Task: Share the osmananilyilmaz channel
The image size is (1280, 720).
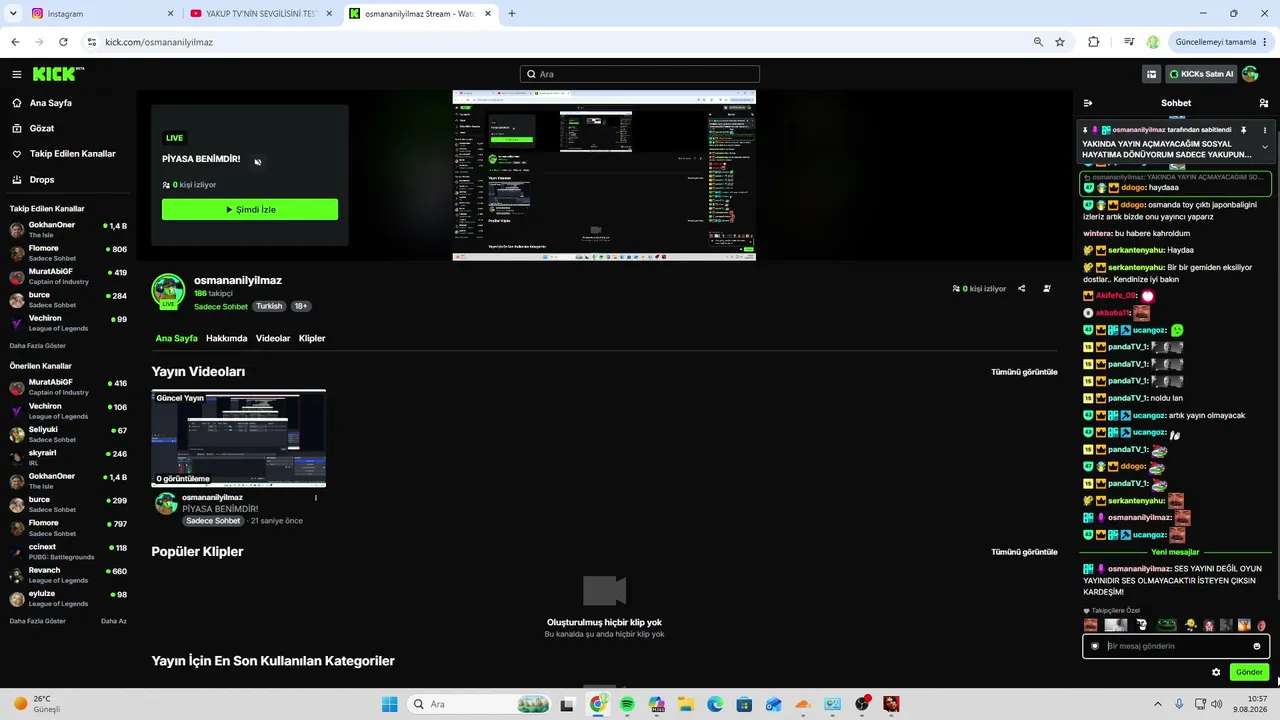Action: (x=1021, y=289)
